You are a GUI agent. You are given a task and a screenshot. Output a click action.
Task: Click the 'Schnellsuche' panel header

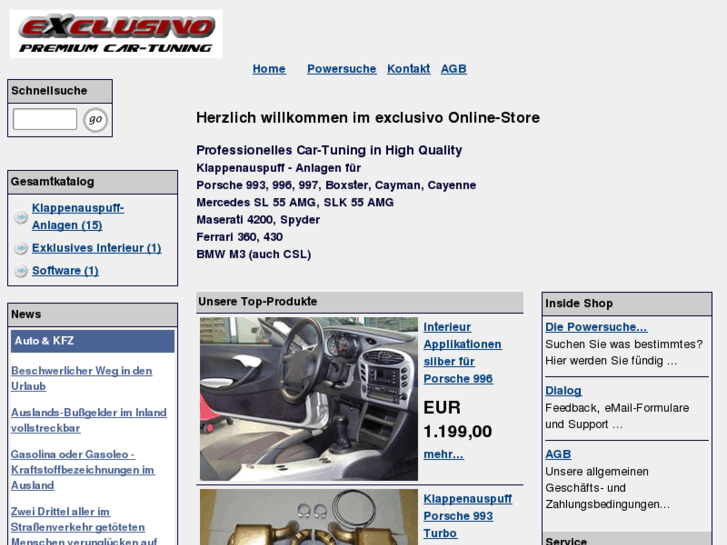60,91
